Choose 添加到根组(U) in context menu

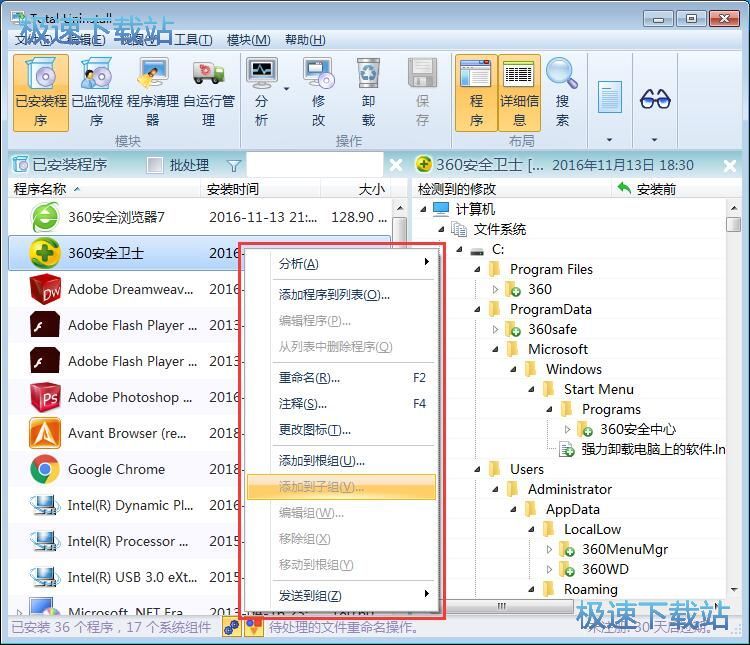pyautogui.click(x=341, y=461)
